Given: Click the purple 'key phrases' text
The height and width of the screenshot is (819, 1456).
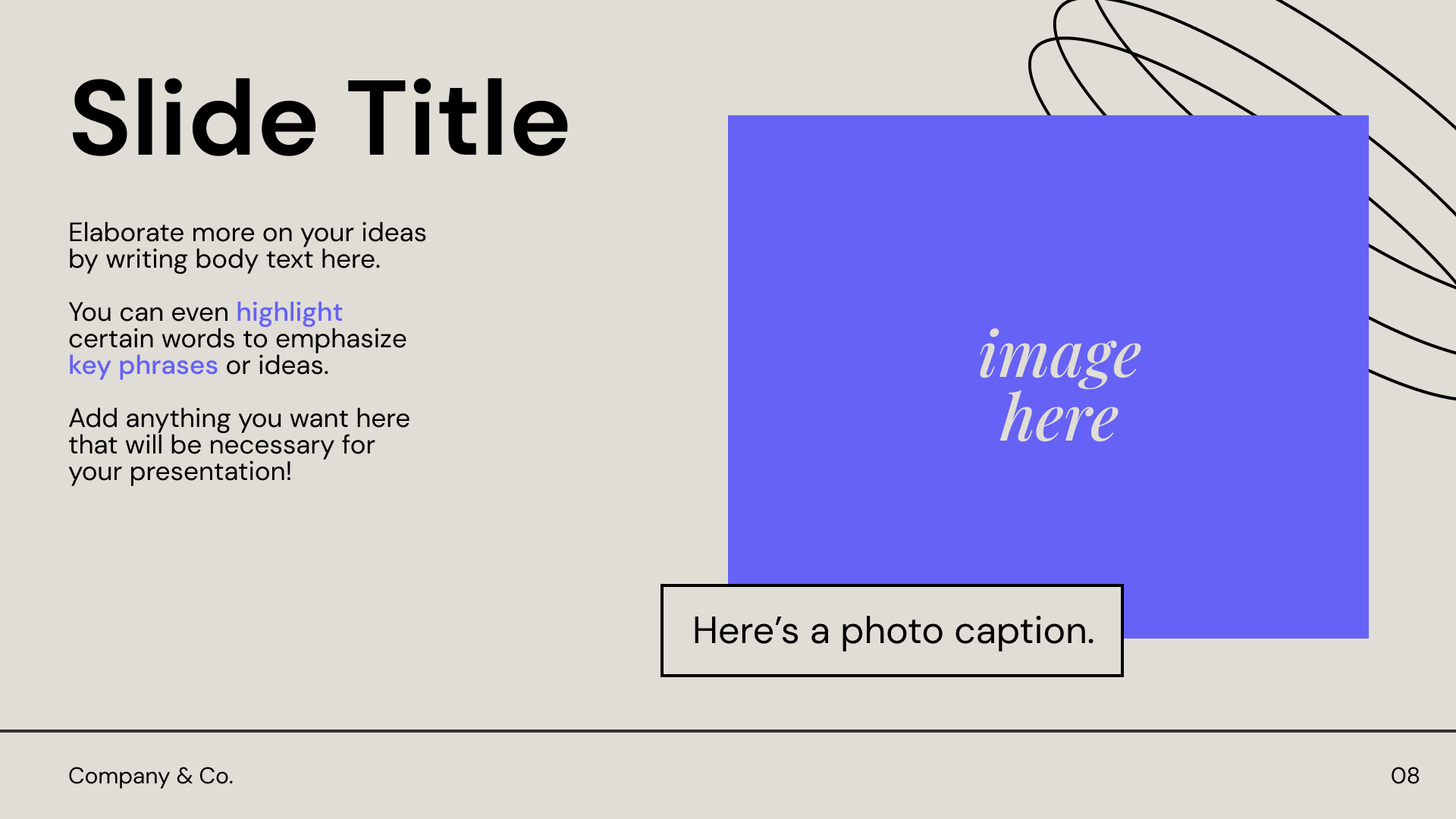Looking at the screenshot, I should click(x=143, y=366).
